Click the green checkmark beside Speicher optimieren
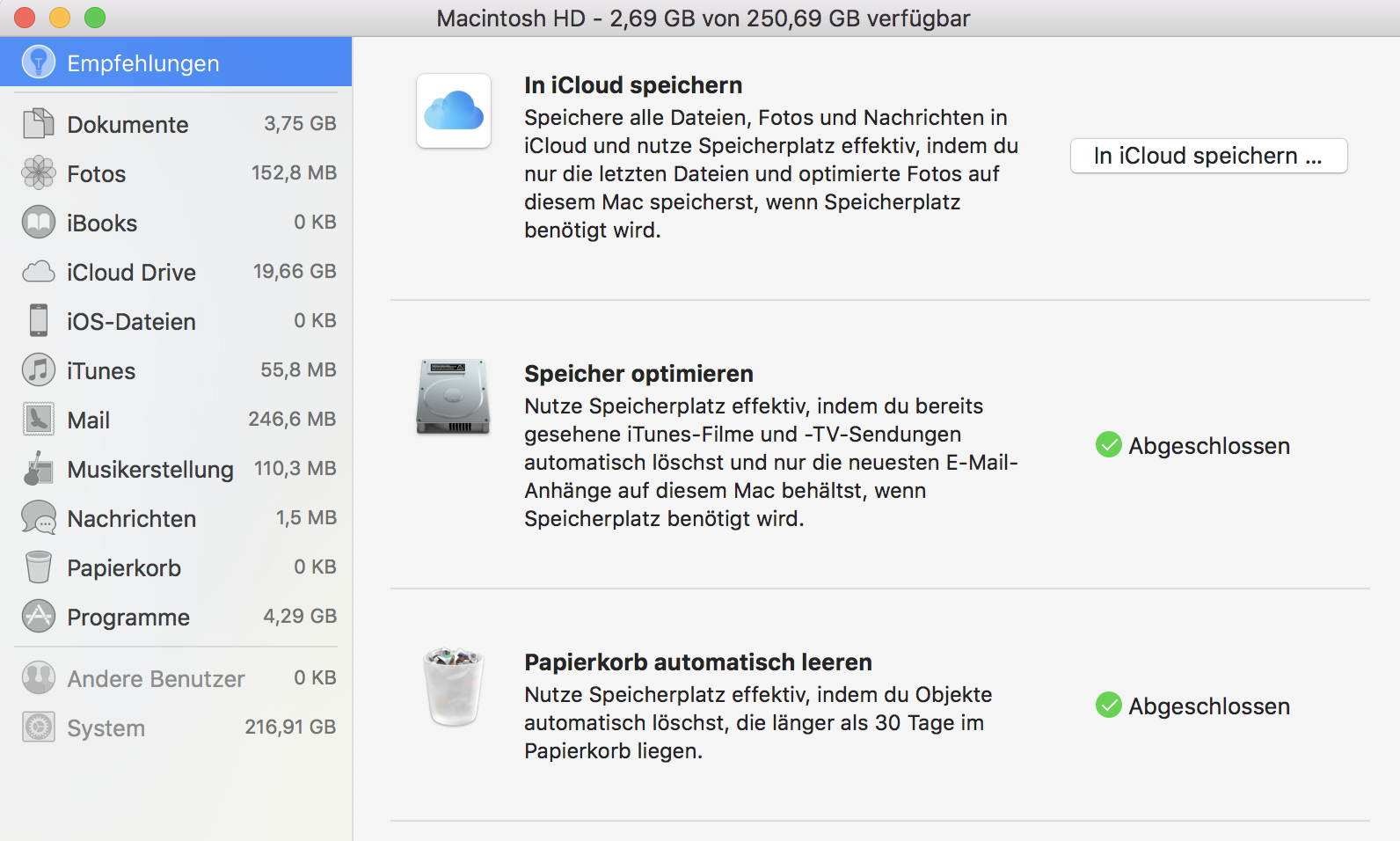The height and width of the screenshot is (841, 1400). (x=1108, y=445)
